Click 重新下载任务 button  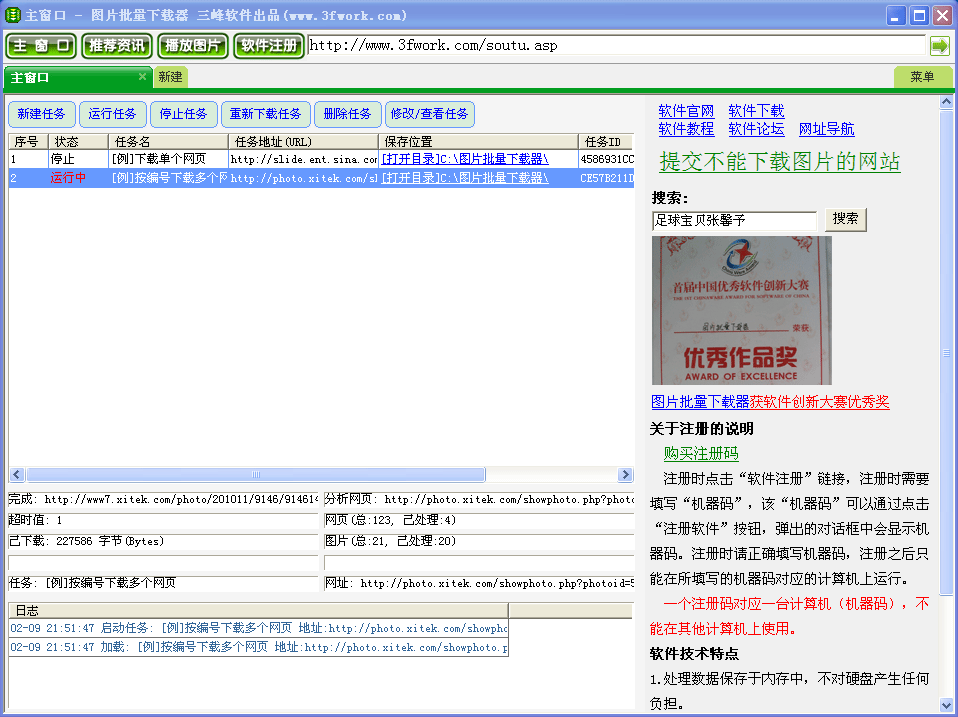265,114
